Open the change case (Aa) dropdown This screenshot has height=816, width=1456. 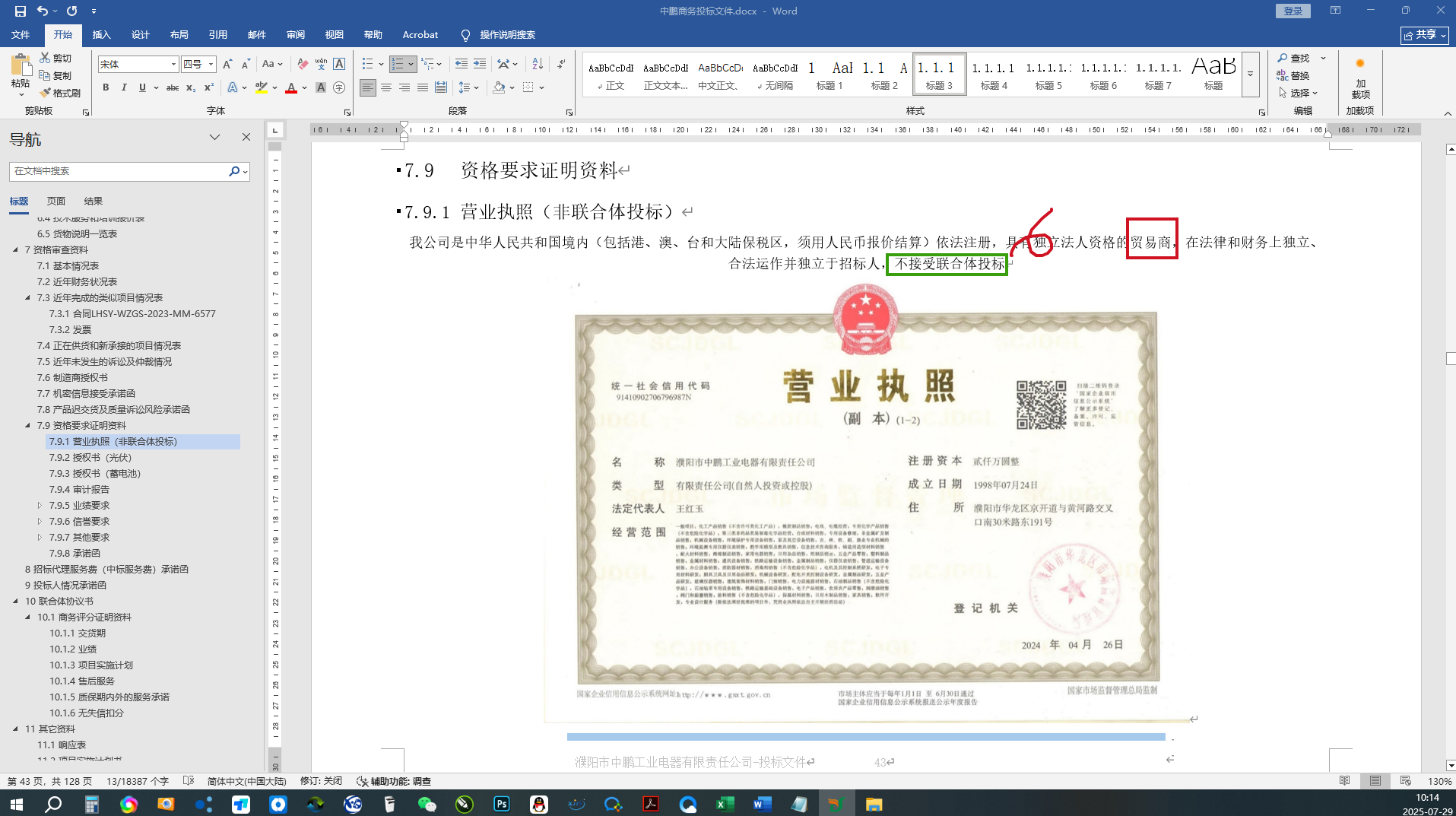coord(272,65)
